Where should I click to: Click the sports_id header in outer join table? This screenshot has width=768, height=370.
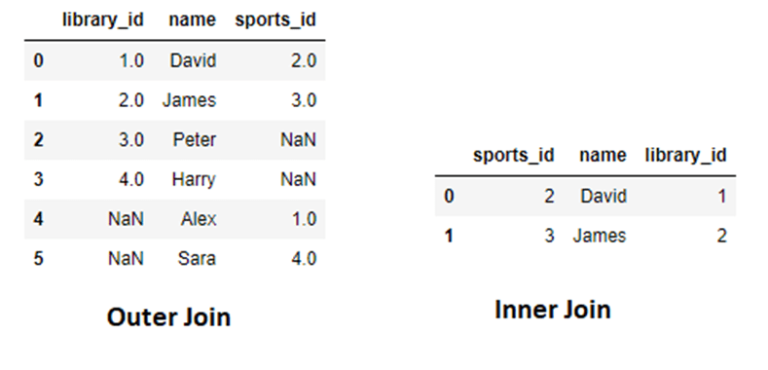(x=275, y=20)
